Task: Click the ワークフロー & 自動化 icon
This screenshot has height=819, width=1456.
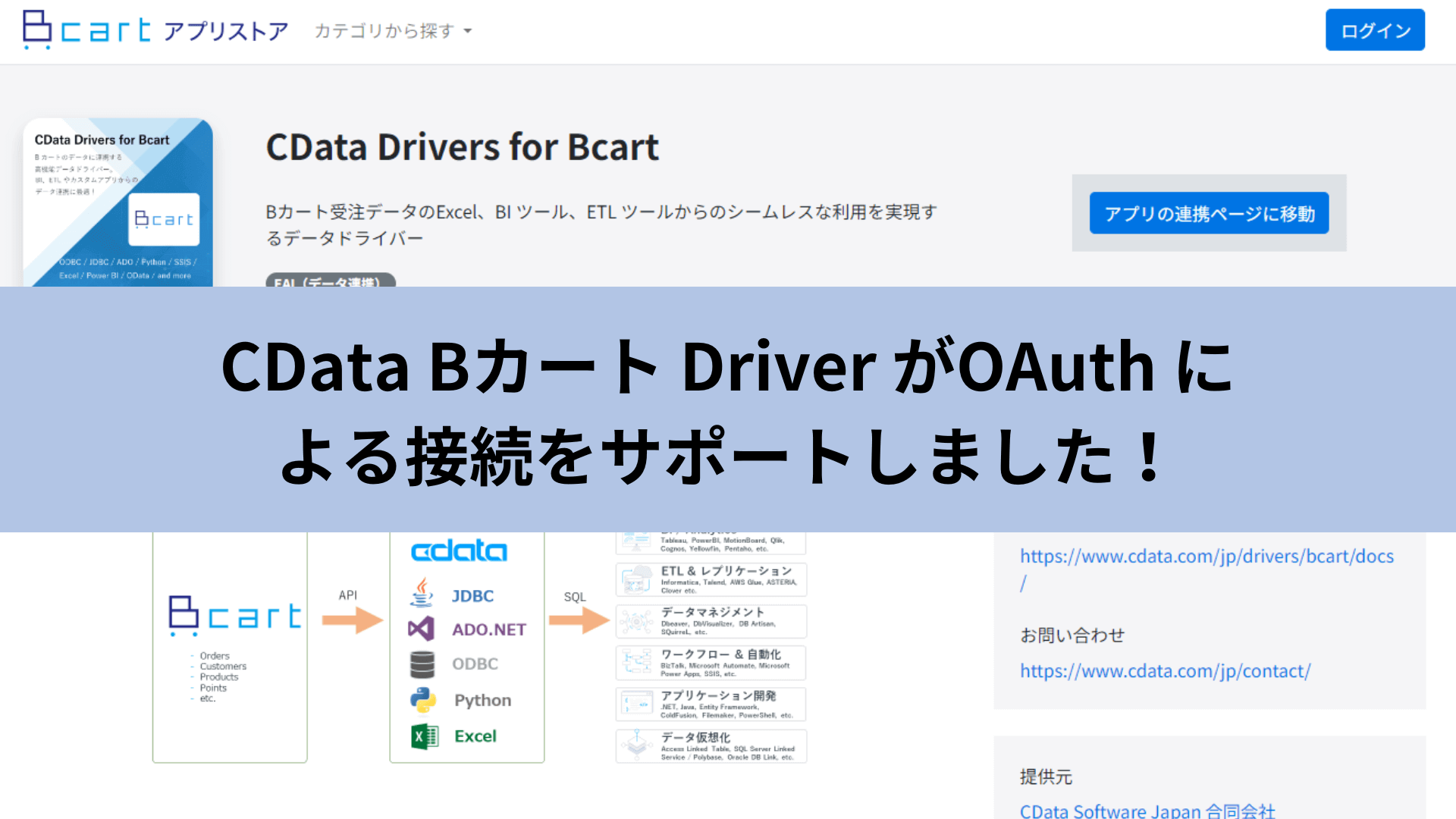Action: click(637, 662)
